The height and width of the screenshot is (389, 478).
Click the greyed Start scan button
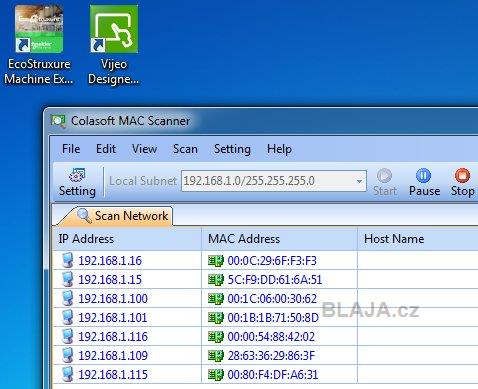pyautogui.click(x=385, y=182)
